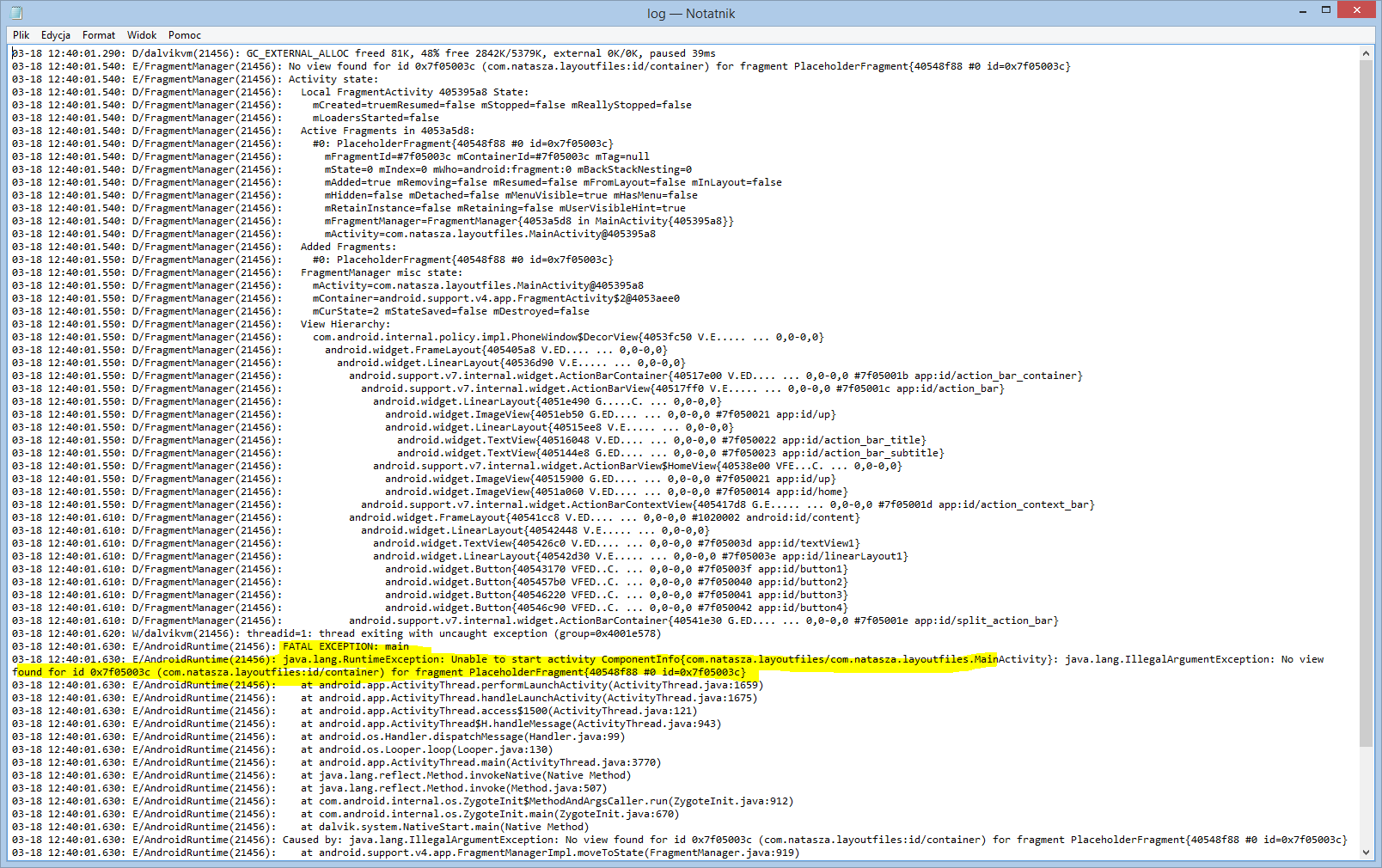
Task: Open the Format menu
Action: 99,35
